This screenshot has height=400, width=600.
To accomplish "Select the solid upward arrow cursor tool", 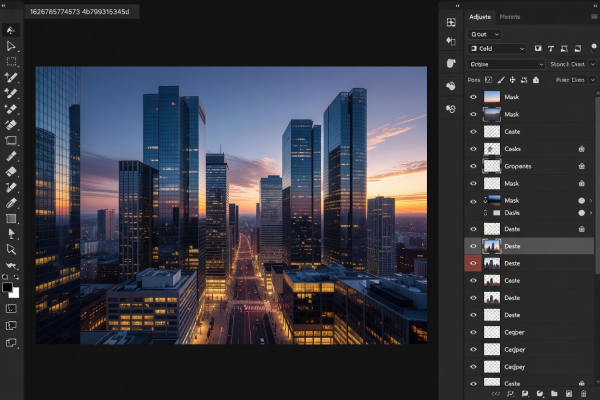I will 11,234.
